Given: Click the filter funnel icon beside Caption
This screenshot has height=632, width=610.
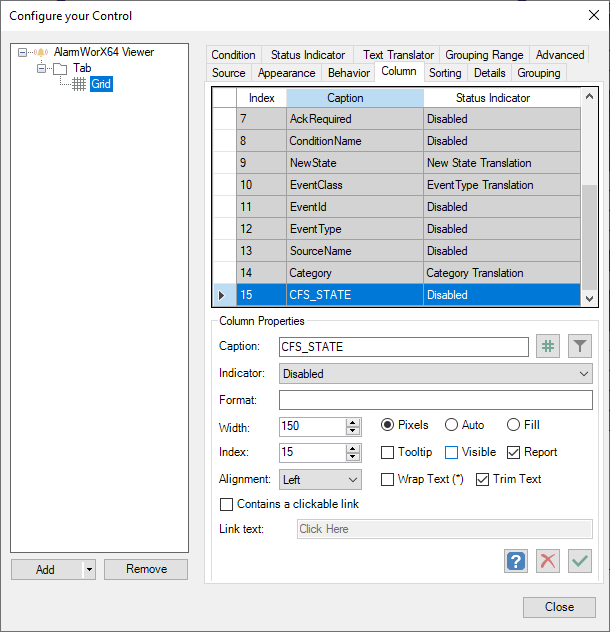Looking at the screenshot, I should (580, 346).
